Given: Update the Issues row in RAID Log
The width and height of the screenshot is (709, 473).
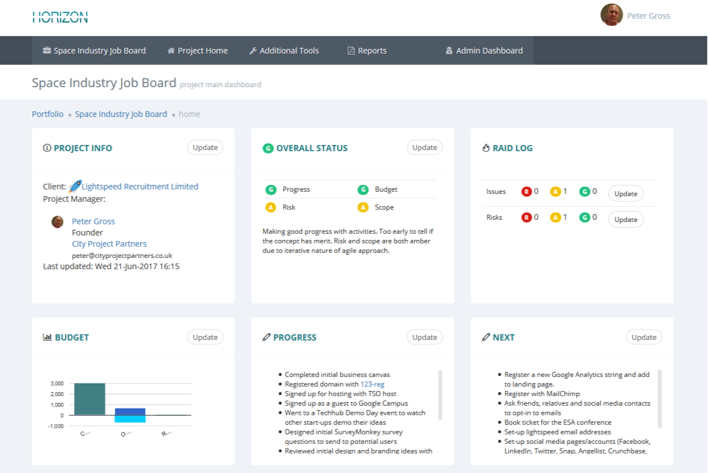Looking at the screenshot, I should pyautogui.click(x=626, y=194).
